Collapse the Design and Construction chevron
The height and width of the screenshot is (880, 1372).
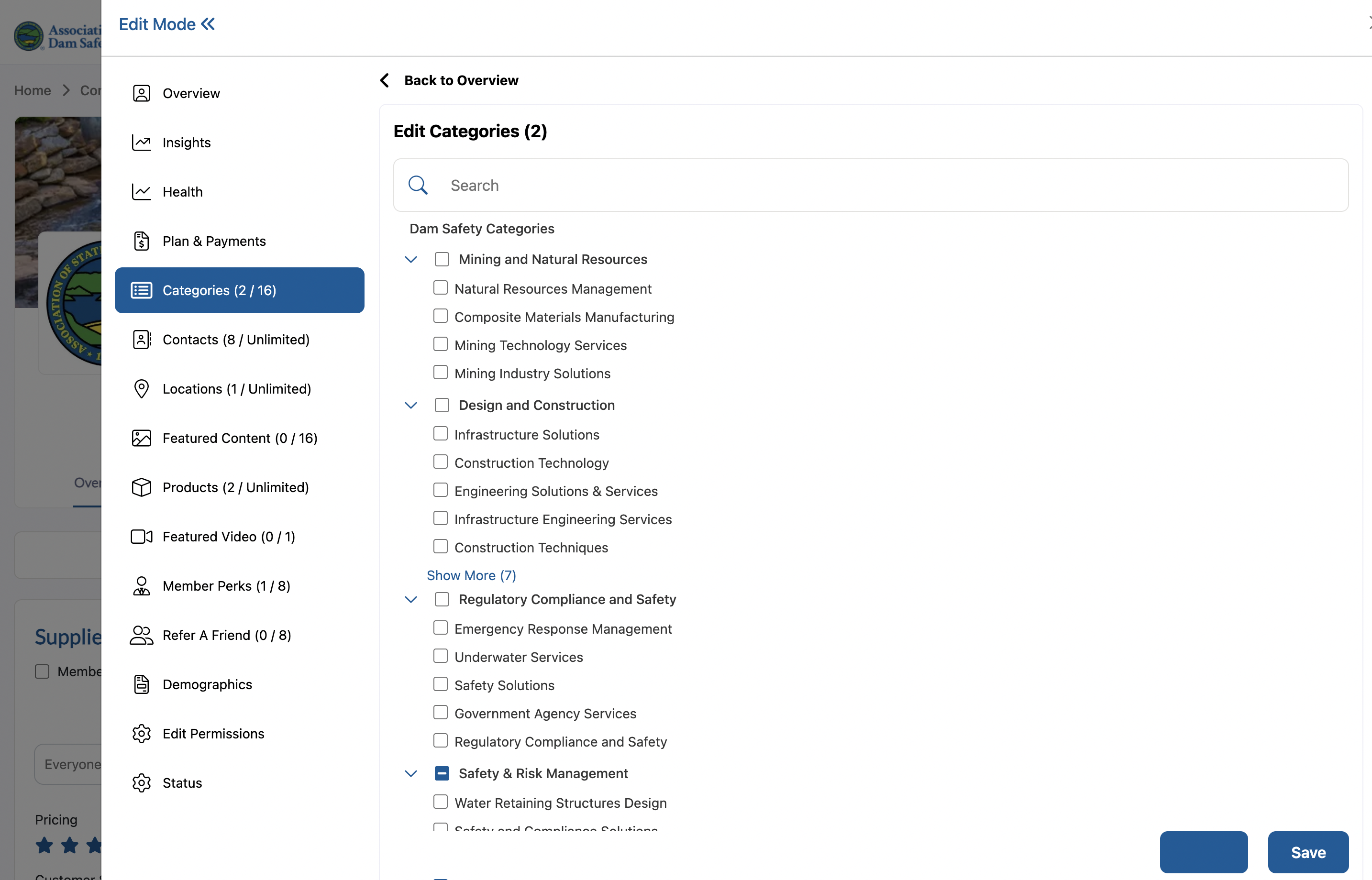pos(411,405)
